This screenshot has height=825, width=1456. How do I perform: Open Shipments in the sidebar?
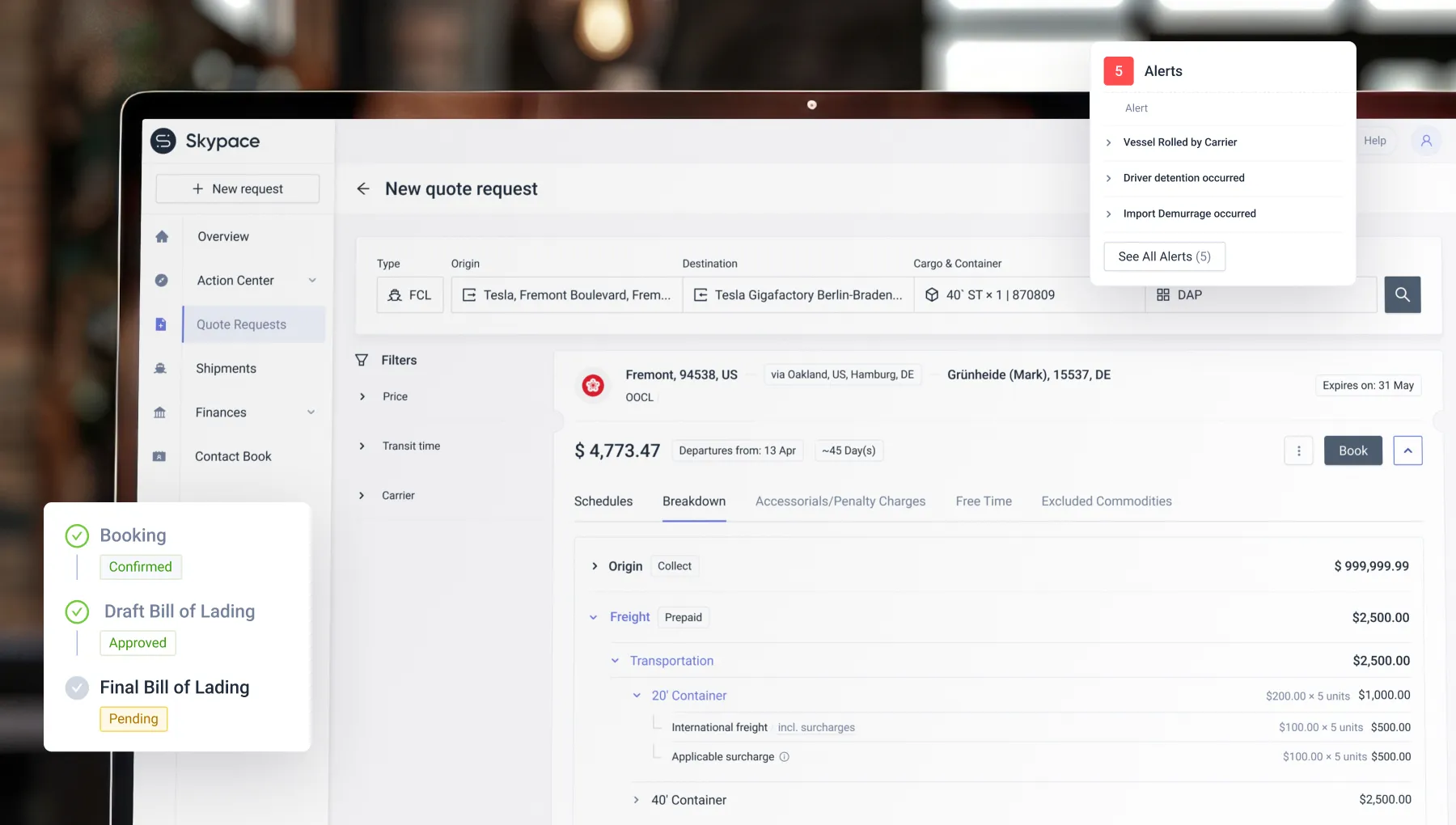[226, 368]
